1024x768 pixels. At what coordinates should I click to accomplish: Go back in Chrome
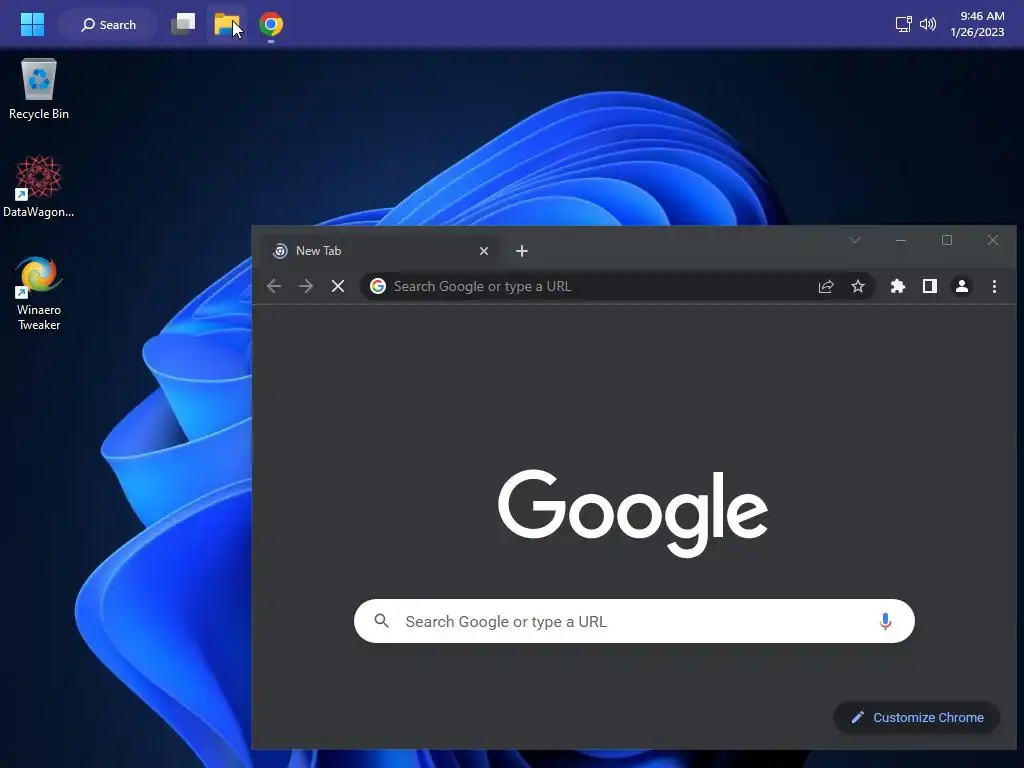click(274, 286)
